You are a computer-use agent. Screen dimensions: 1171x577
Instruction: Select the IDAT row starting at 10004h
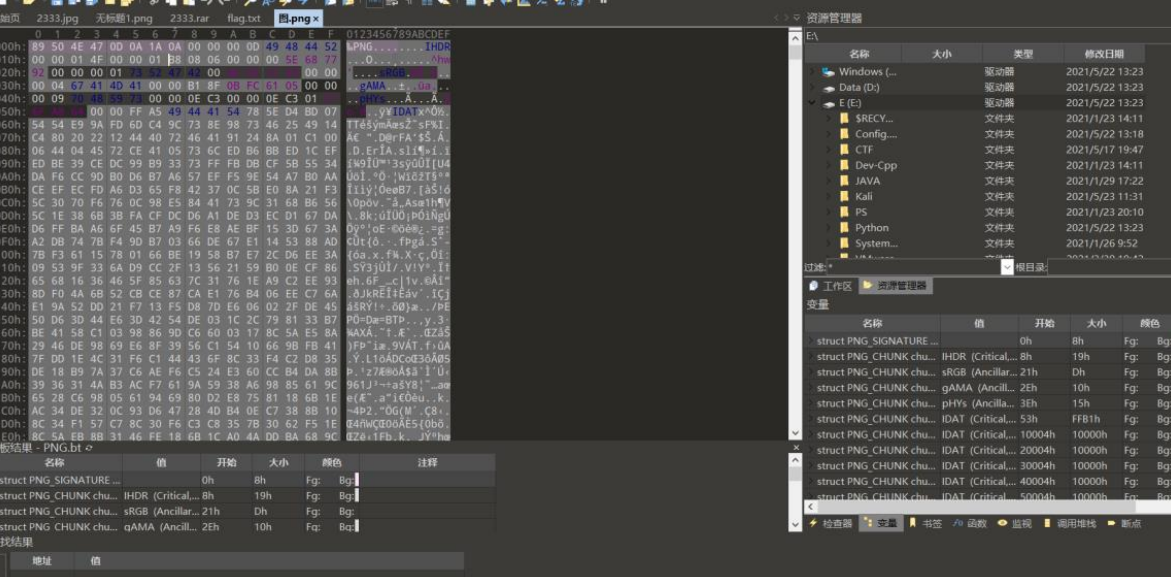pos(987,434)
